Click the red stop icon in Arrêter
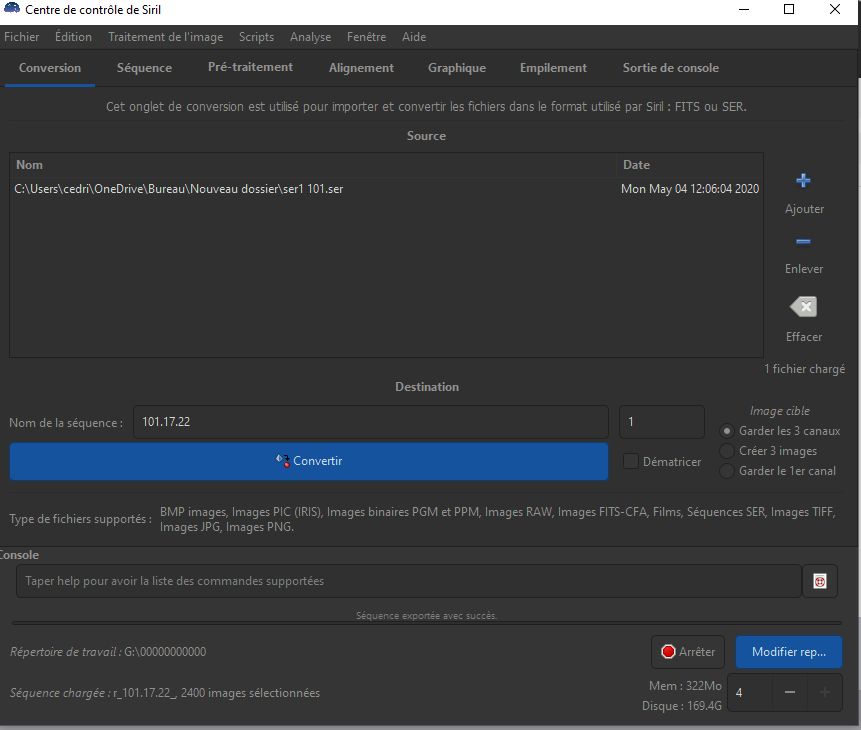The height and width of the screenshot is (730, 861). coord(668,652)
